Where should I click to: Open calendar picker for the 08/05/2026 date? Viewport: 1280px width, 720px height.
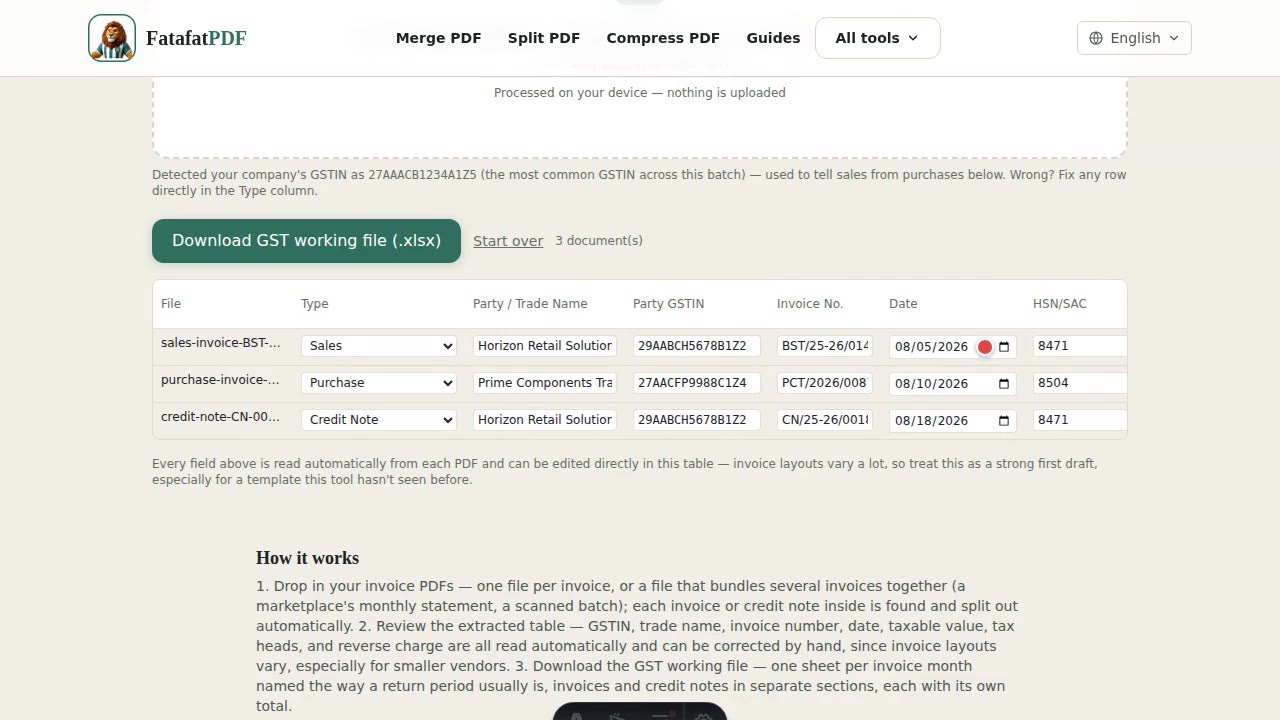pos(1004,347)
